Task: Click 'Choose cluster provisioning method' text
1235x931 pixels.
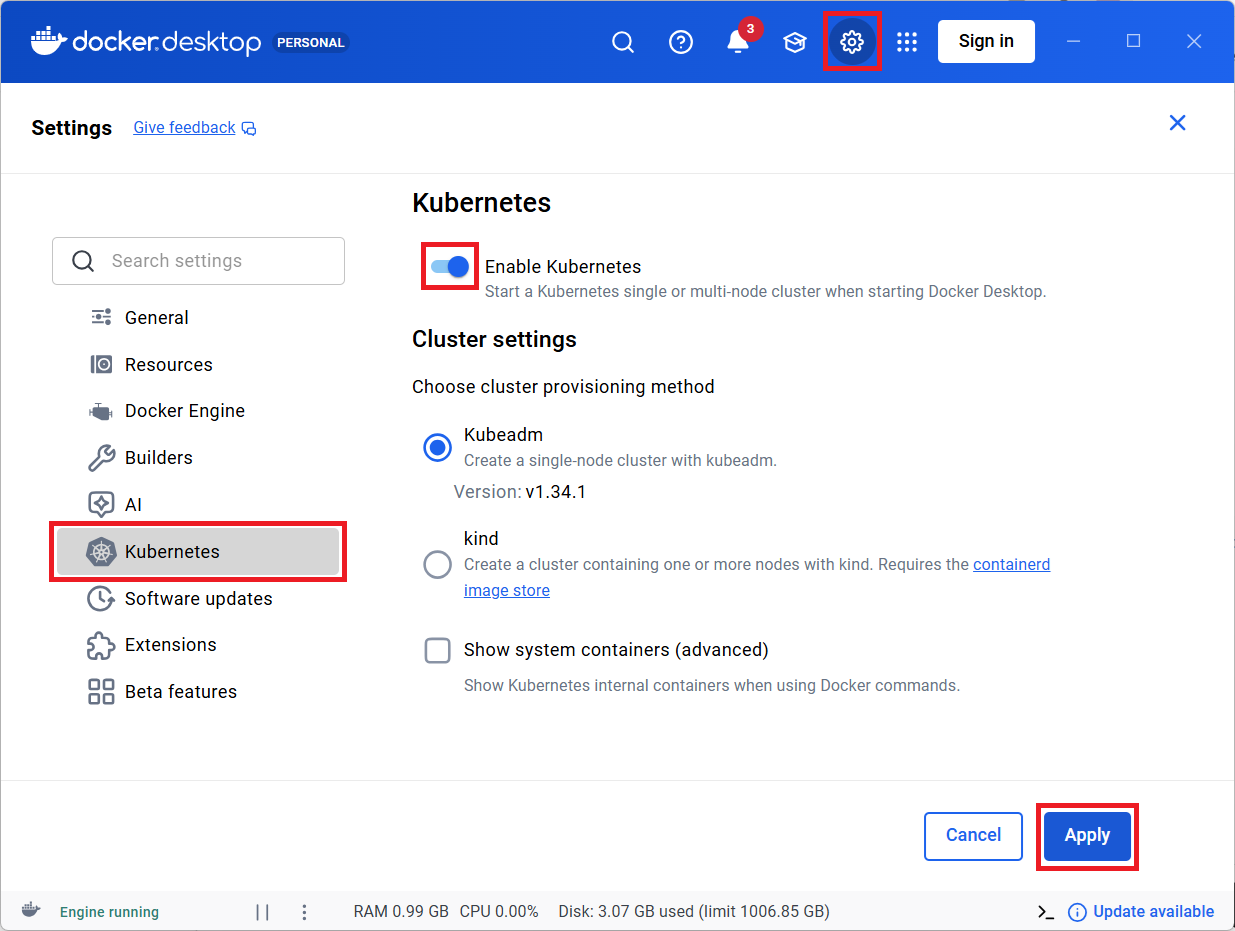Action: point(563,387)
